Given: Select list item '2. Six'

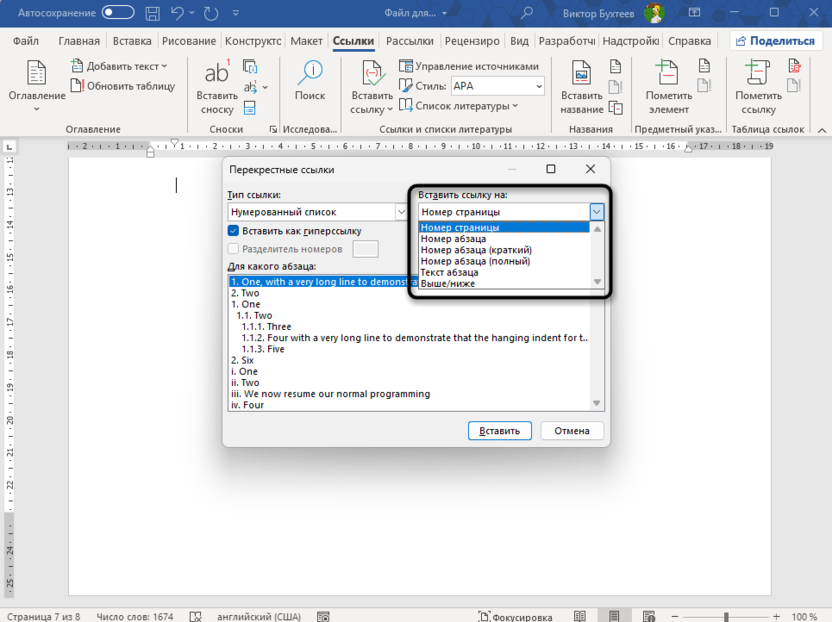Looking at the screenshot, I should point(410,360).
